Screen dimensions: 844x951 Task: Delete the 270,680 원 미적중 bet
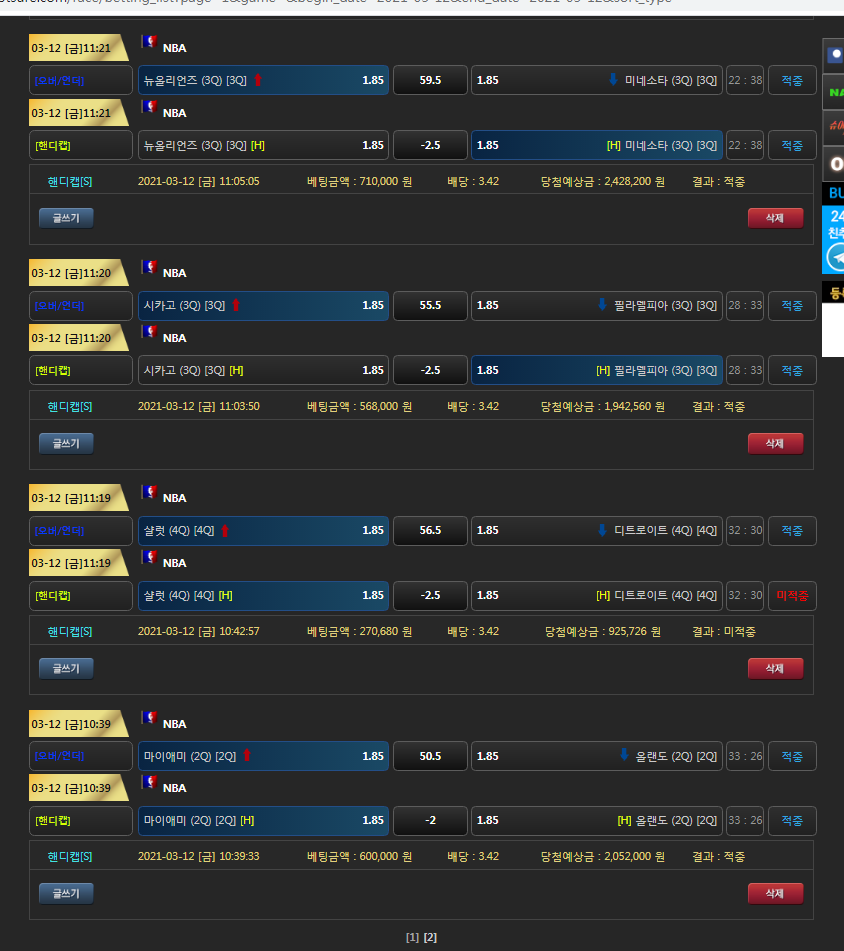pos(775,668)
